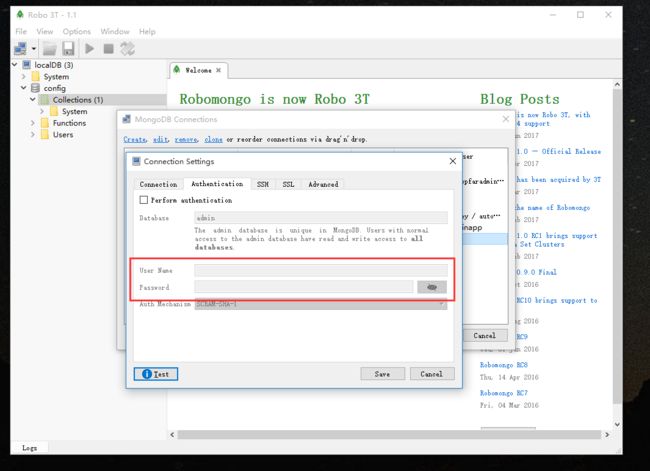Click the Robo 3T title bar logo
Screen dimensions: 650x471
tap(20, 15)
